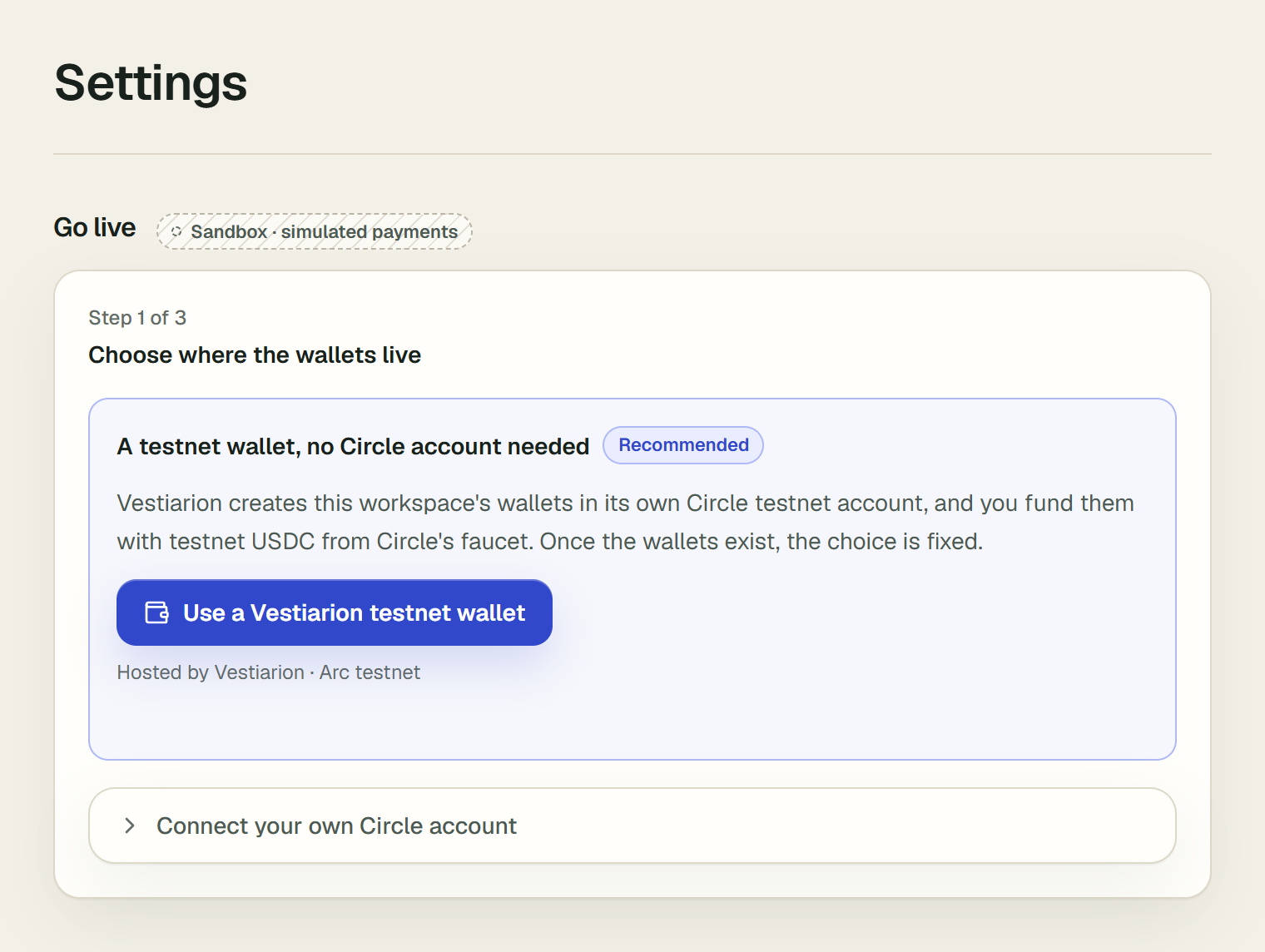Open the Connect your own Circle account row

(x=632, y=826)
